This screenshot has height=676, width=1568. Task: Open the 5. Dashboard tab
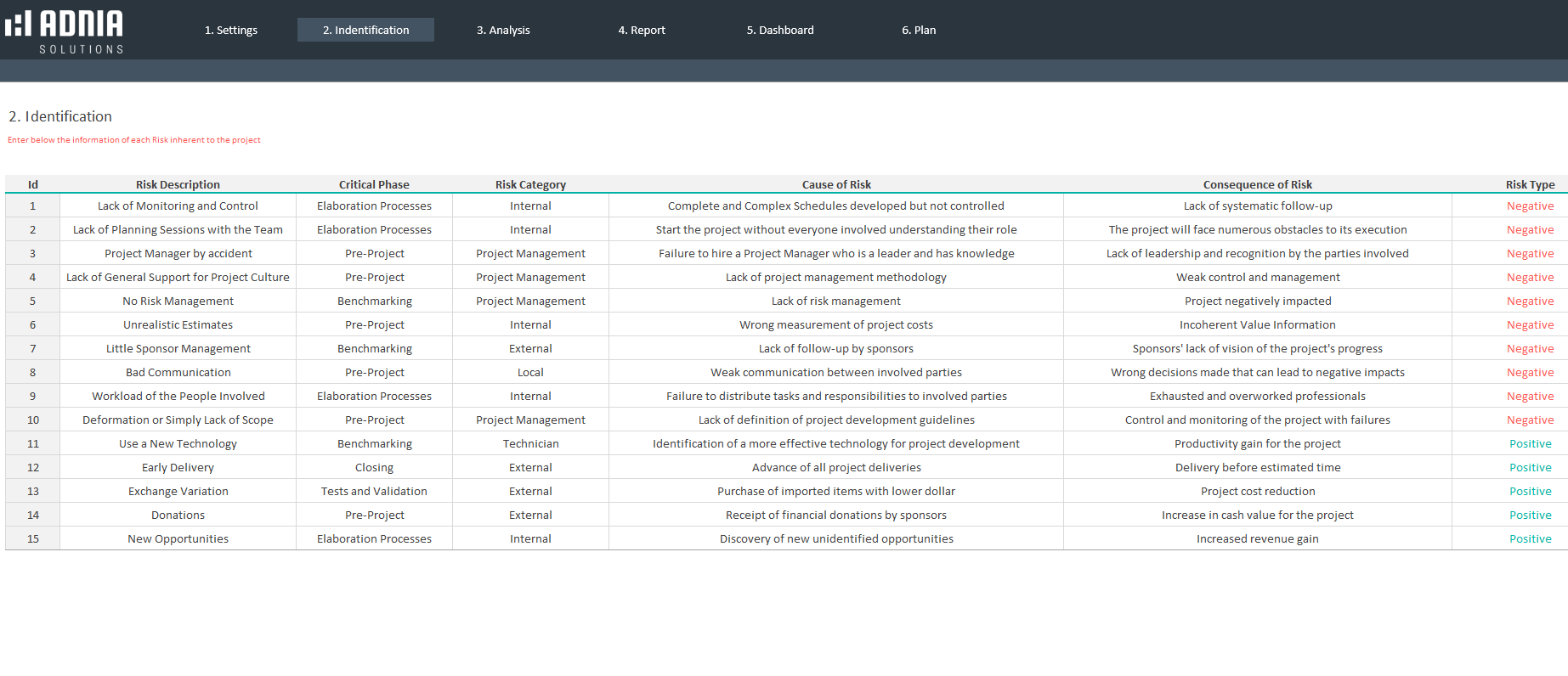pos(780,30)
